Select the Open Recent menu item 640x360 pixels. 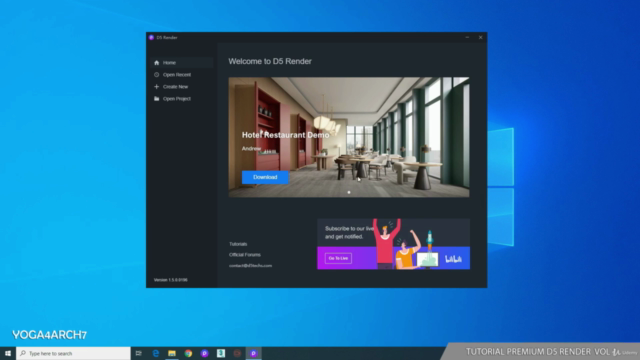[x=177, y=75]
